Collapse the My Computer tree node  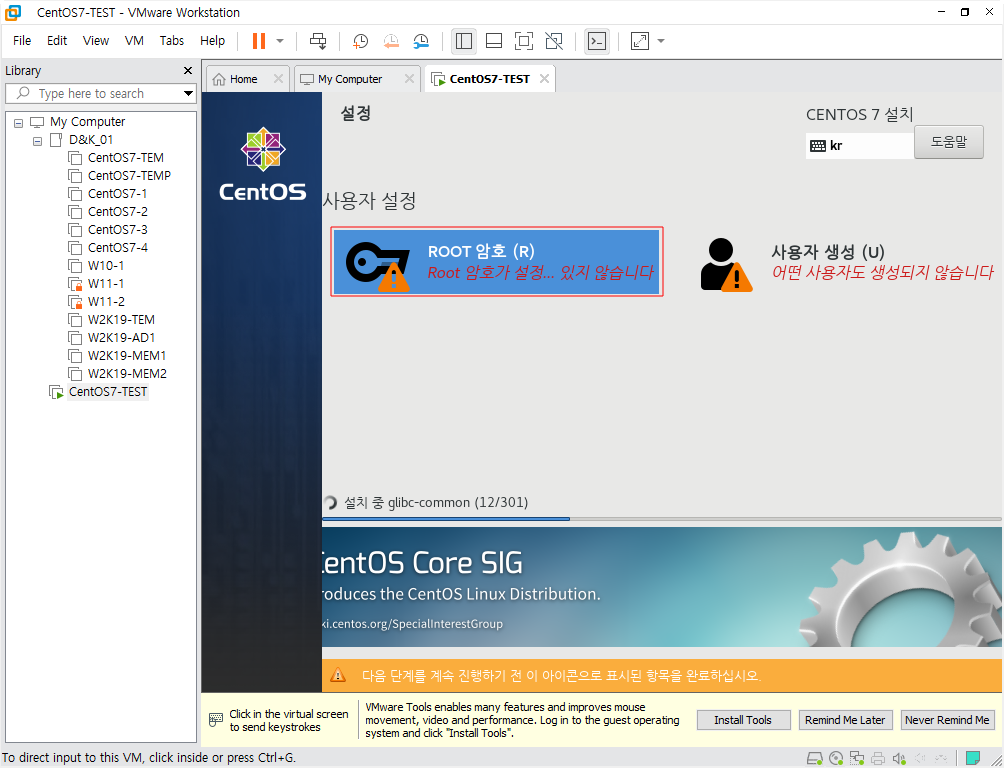19,122
